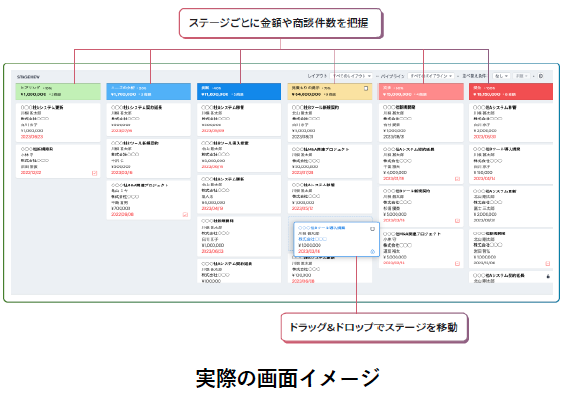Open the first deal card in the light-blue column
This screenshot has height=396, width=577.
click(149, 119)
